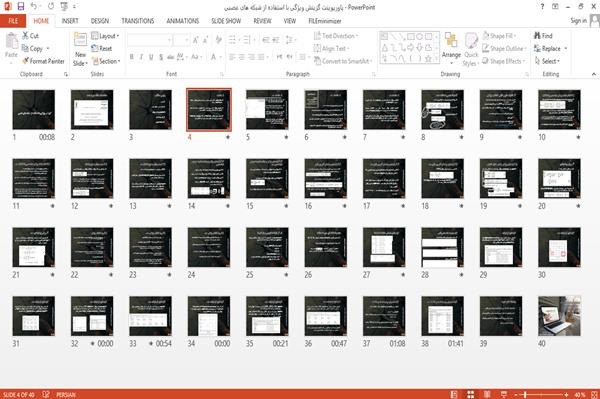Click the Copy icon
The width and height of the screenshot is (600, 399).
pos(25,48)
